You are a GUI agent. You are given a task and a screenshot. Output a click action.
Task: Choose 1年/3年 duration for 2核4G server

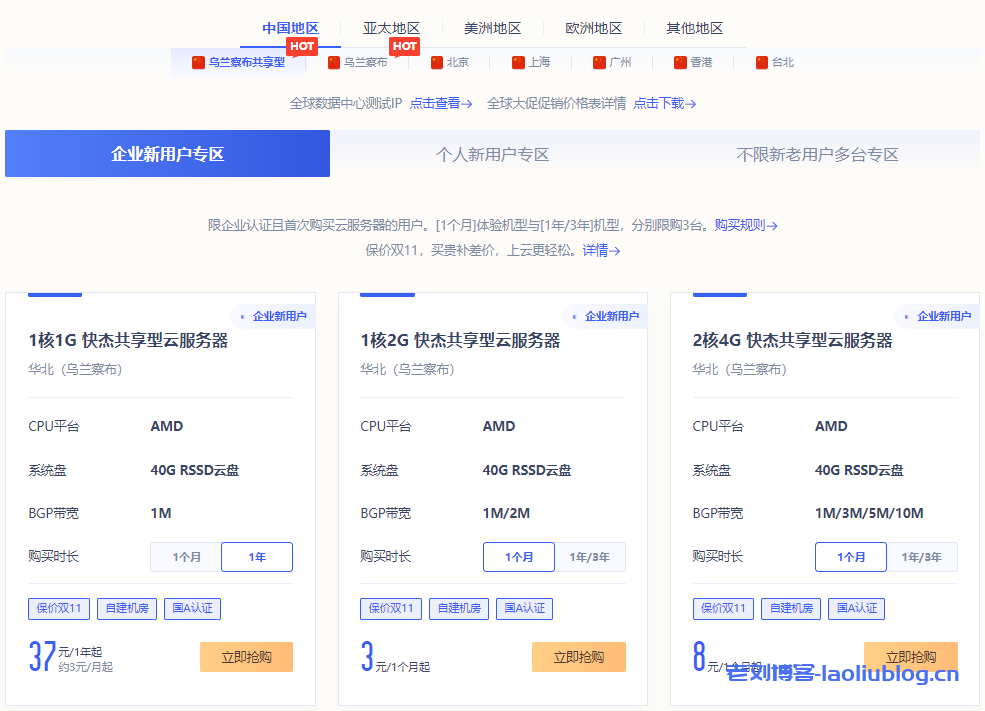click(921, 557)
